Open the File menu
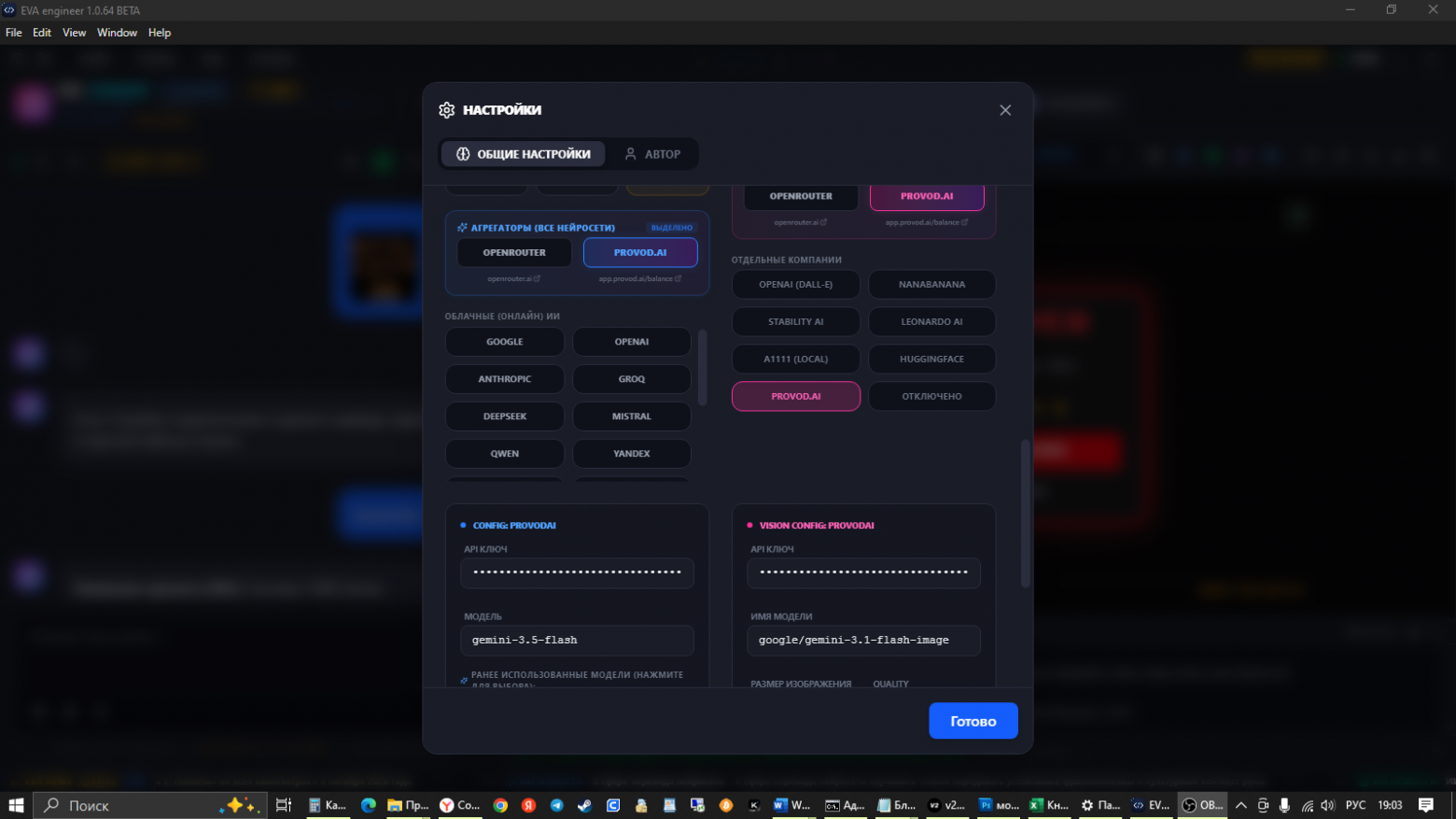1456x819 pixels. [14, 33]
